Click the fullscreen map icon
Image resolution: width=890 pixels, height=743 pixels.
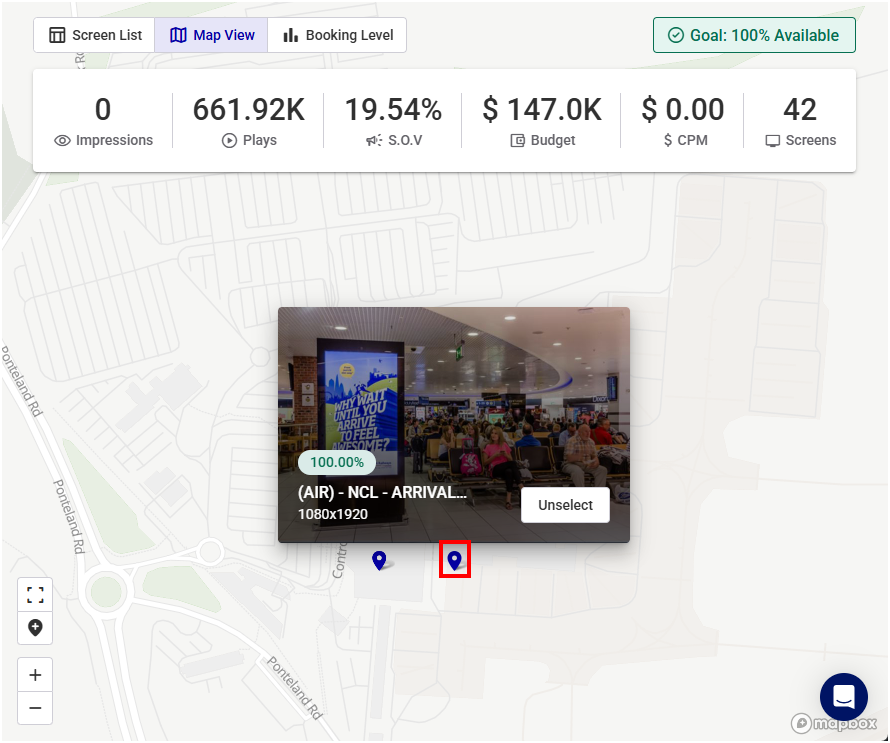[x=35, y=595]
